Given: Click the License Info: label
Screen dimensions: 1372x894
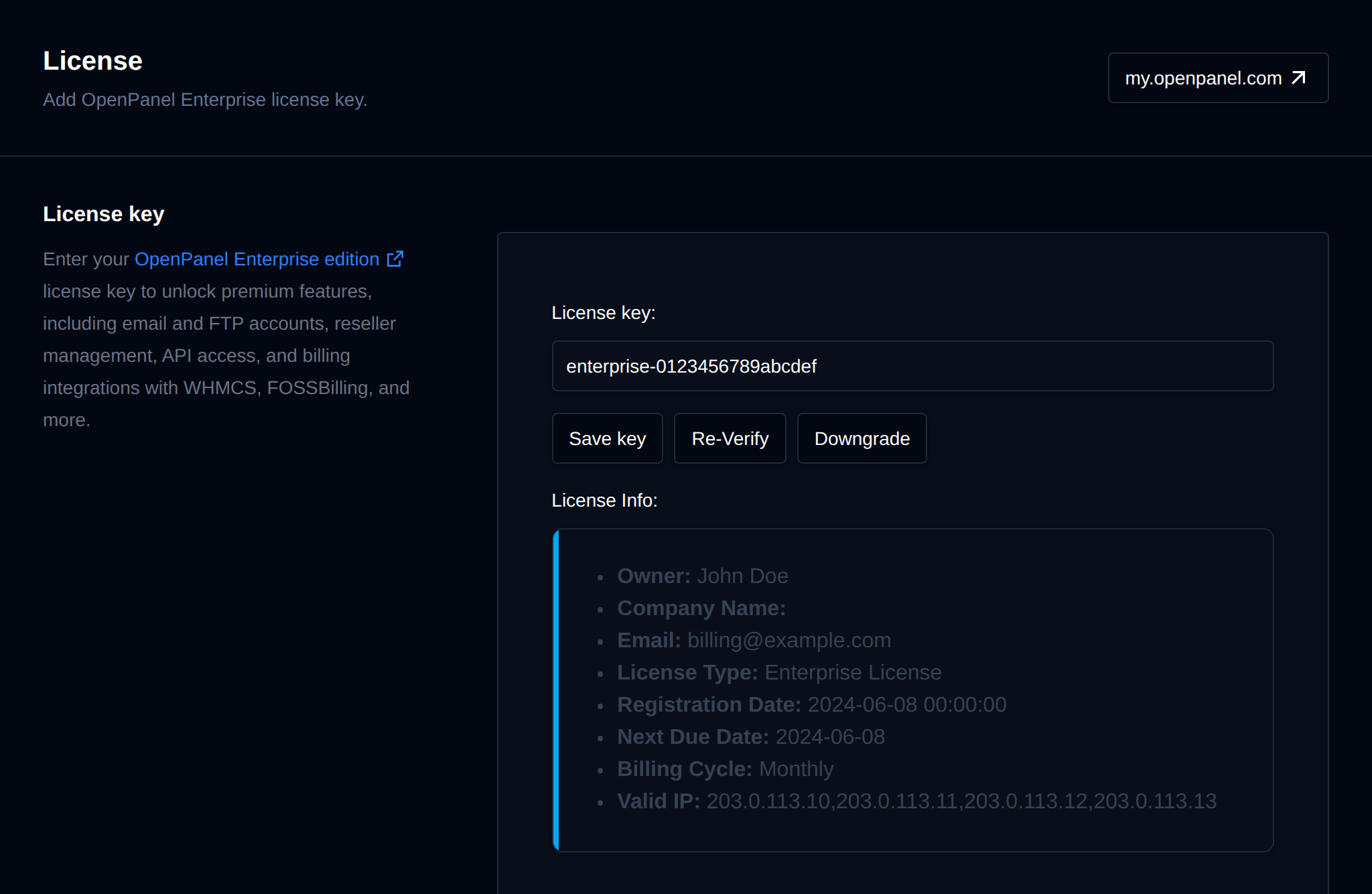Looking at the screenshot, I should [604, 501].
